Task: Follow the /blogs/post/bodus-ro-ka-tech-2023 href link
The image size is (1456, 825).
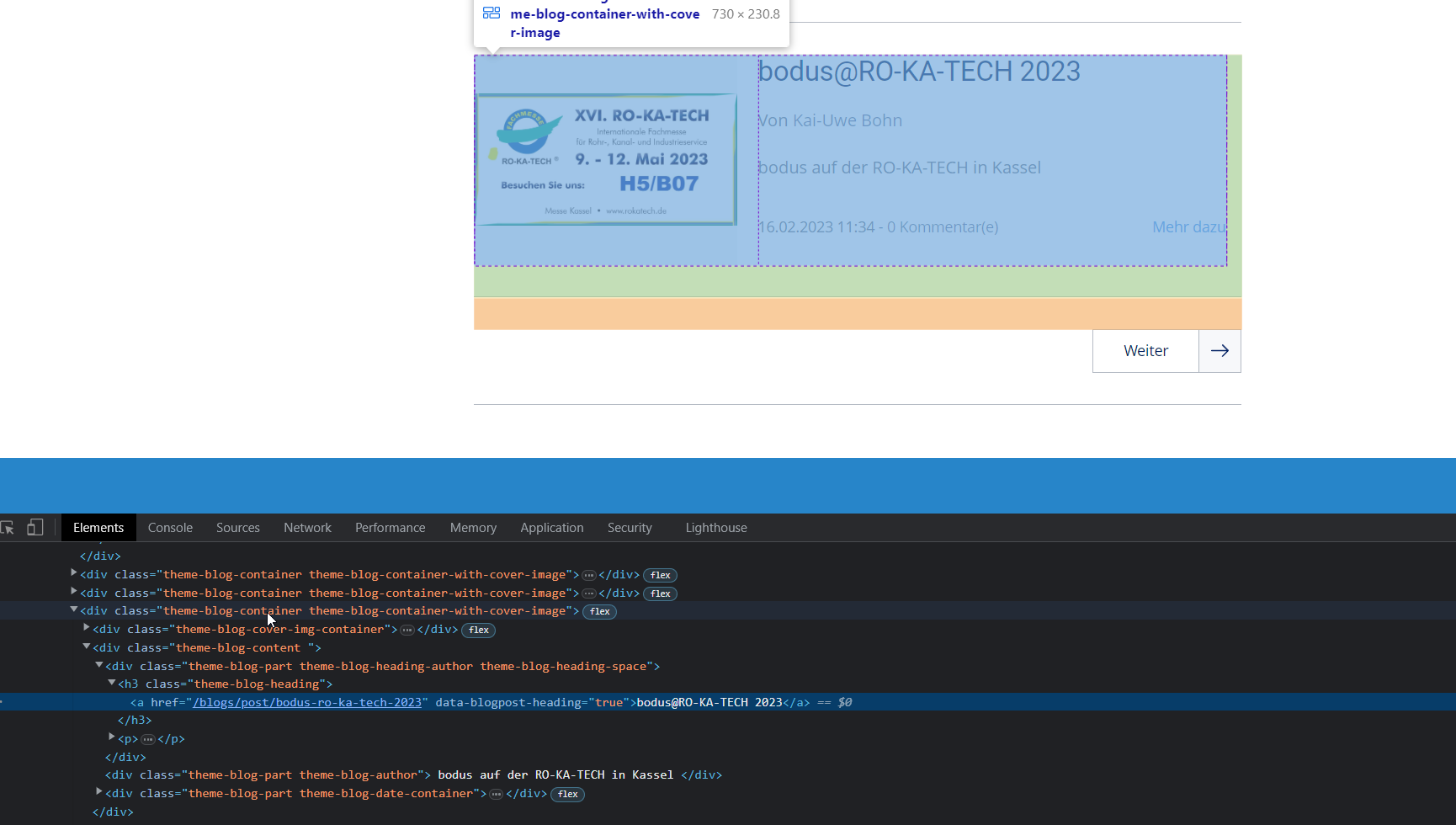Action: 307,702
